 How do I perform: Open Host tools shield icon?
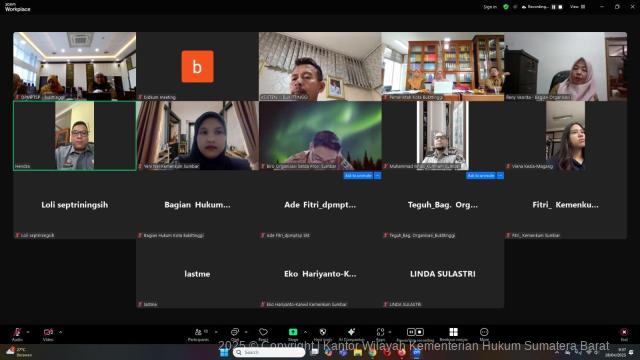pos(322,334)
